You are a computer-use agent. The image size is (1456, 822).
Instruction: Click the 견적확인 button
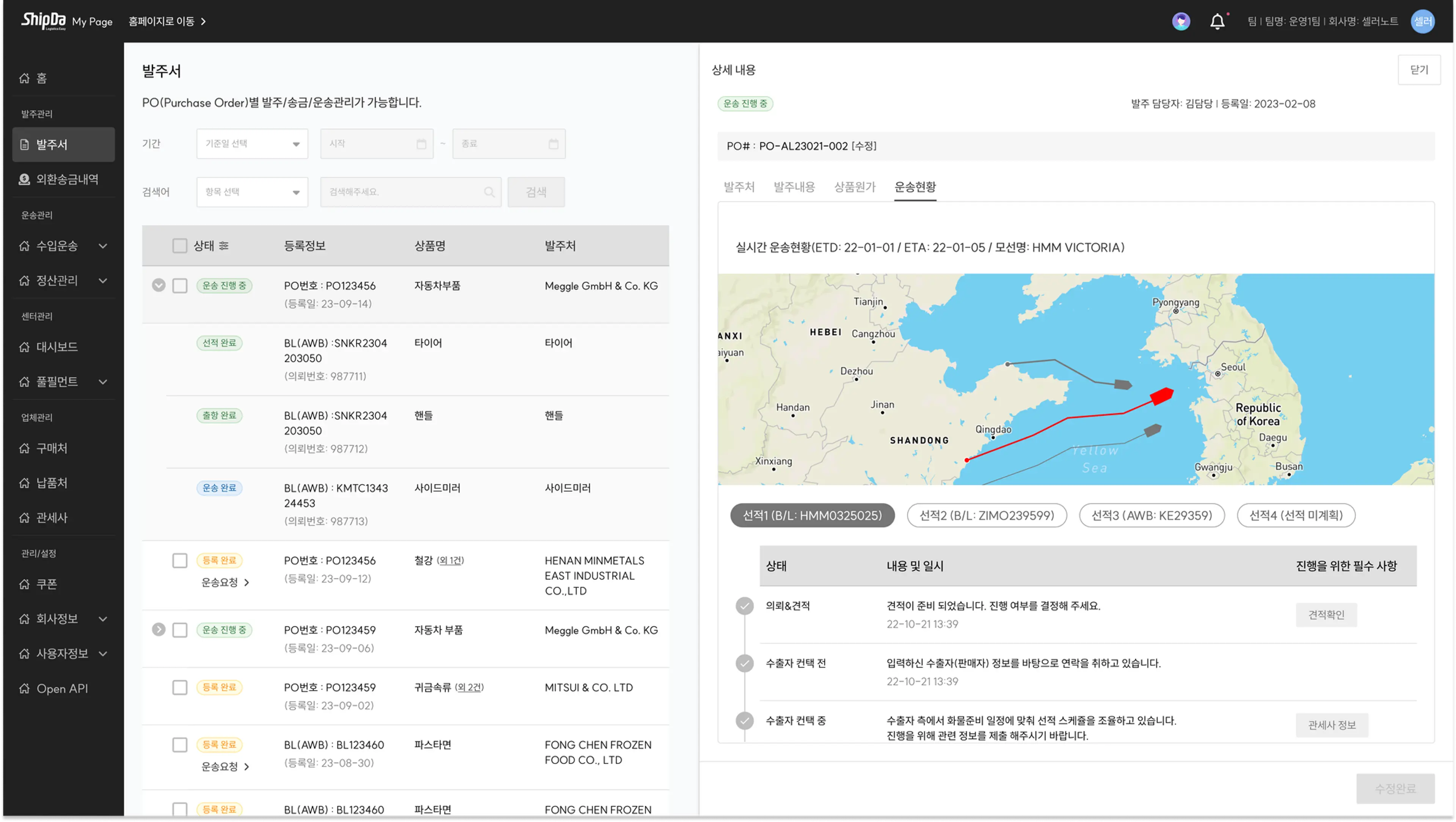pos(1326,615)
